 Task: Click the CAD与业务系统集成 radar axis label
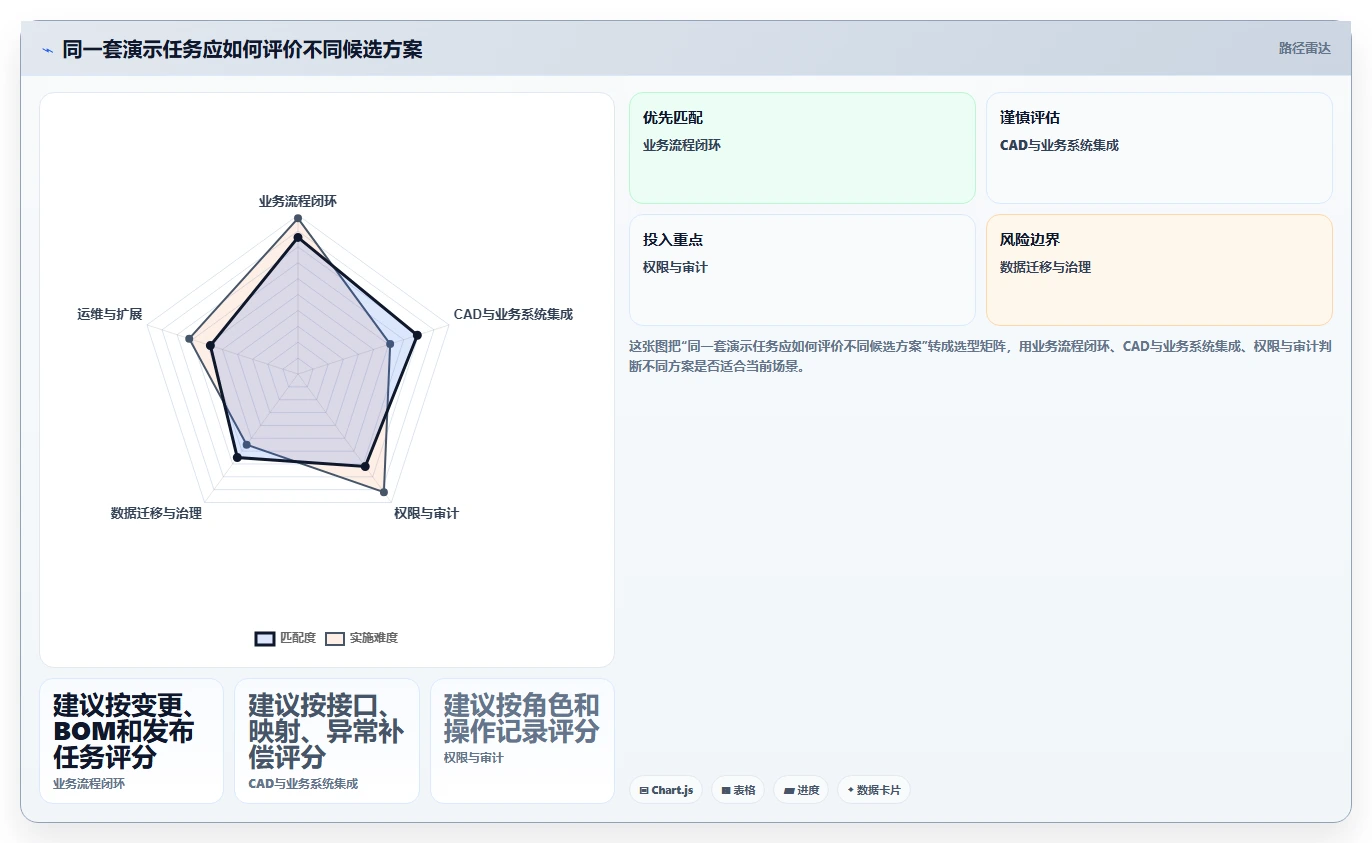(x=513, y=314)
